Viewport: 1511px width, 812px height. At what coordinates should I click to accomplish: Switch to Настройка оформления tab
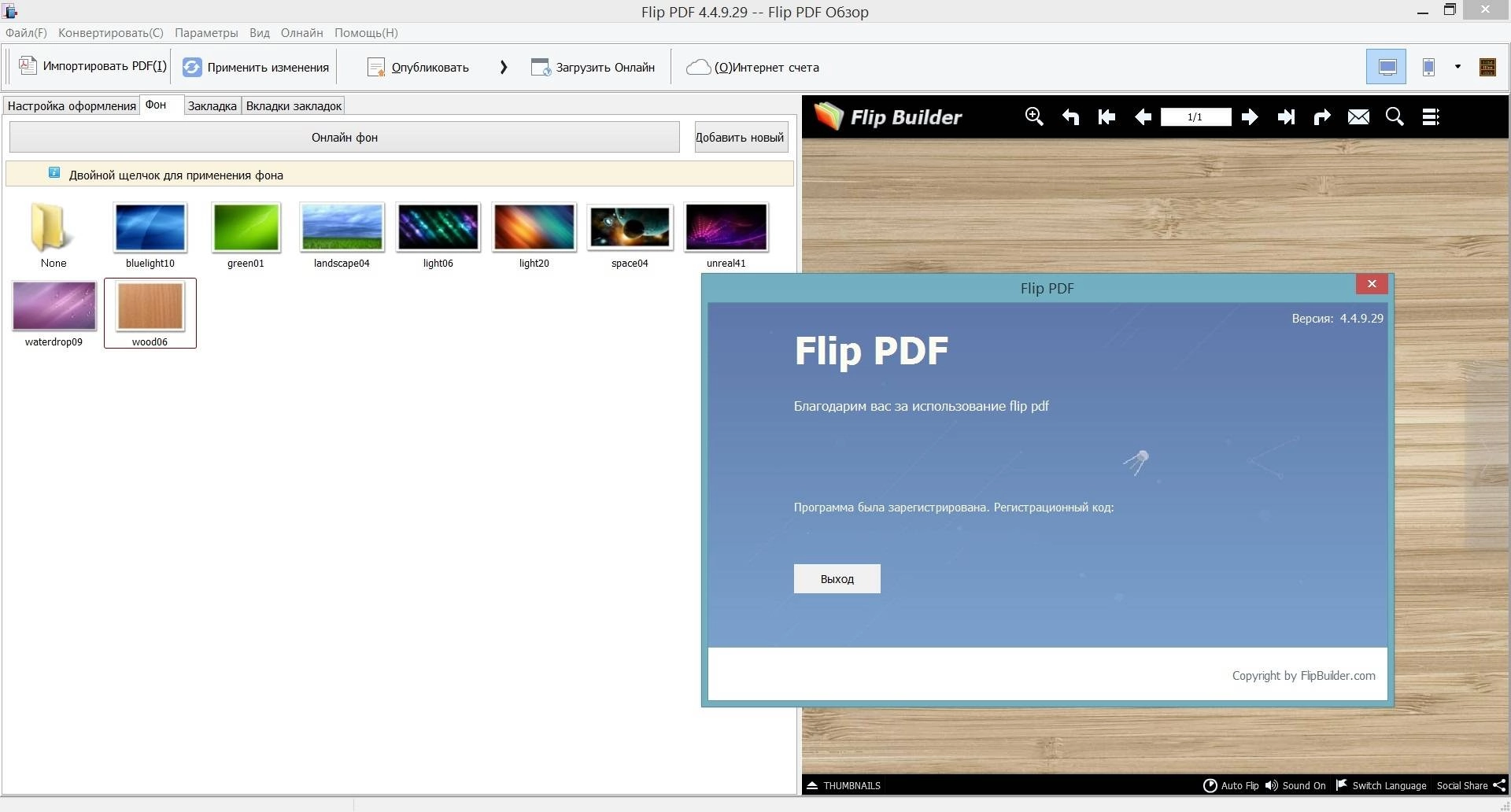pos(72,105)
